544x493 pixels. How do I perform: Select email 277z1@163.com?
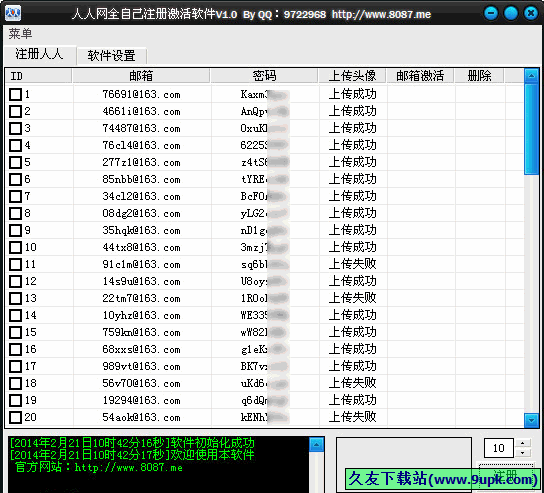click(142, 162)
